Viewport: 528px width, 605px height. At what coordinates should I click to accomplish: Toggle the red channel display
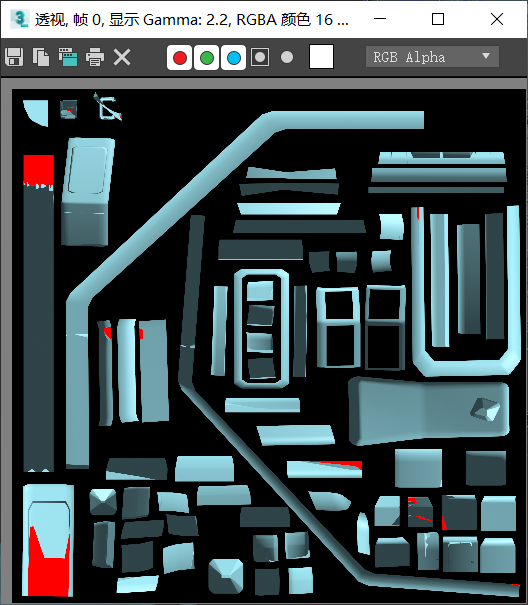[179, 57]
